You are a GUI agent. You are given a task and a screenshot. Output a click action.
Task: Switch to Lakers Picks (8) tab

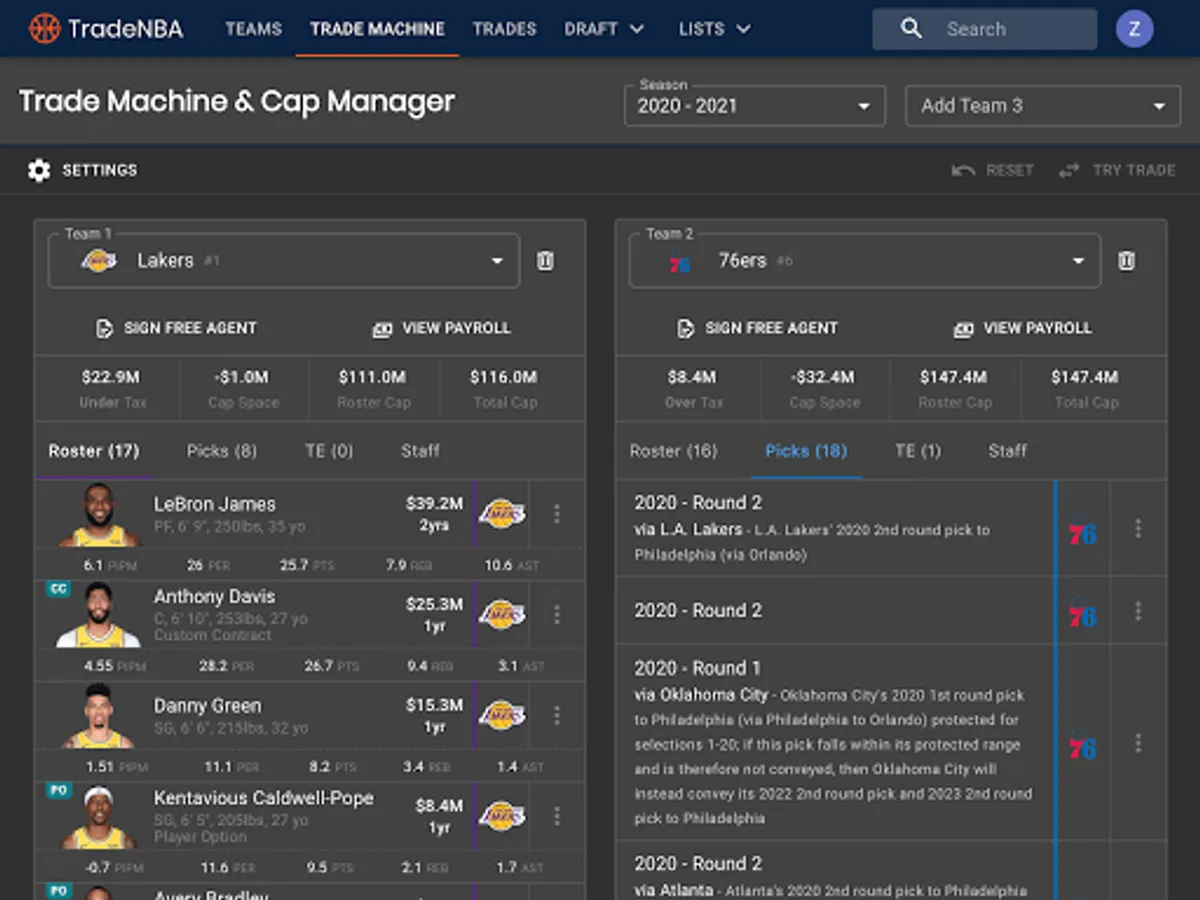click(222, 451)
